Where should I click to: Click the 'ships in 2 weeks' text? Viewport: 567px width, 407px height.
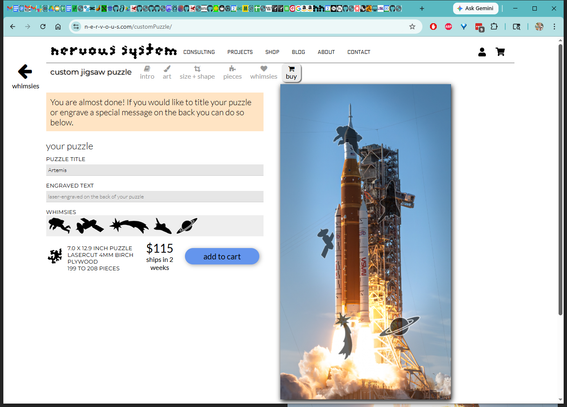159,264
